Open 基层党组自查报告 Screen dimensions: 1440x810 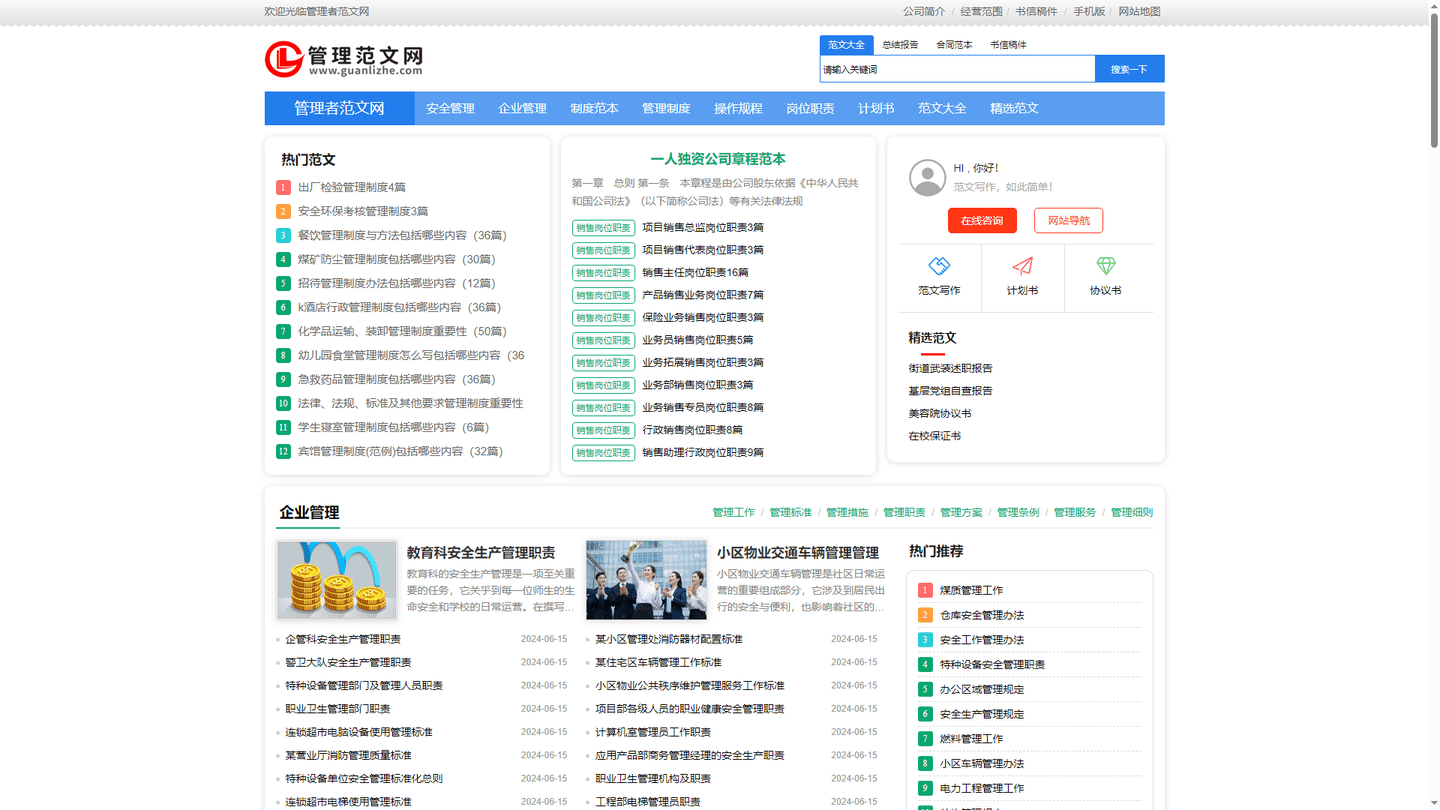[x=951, y=391]
